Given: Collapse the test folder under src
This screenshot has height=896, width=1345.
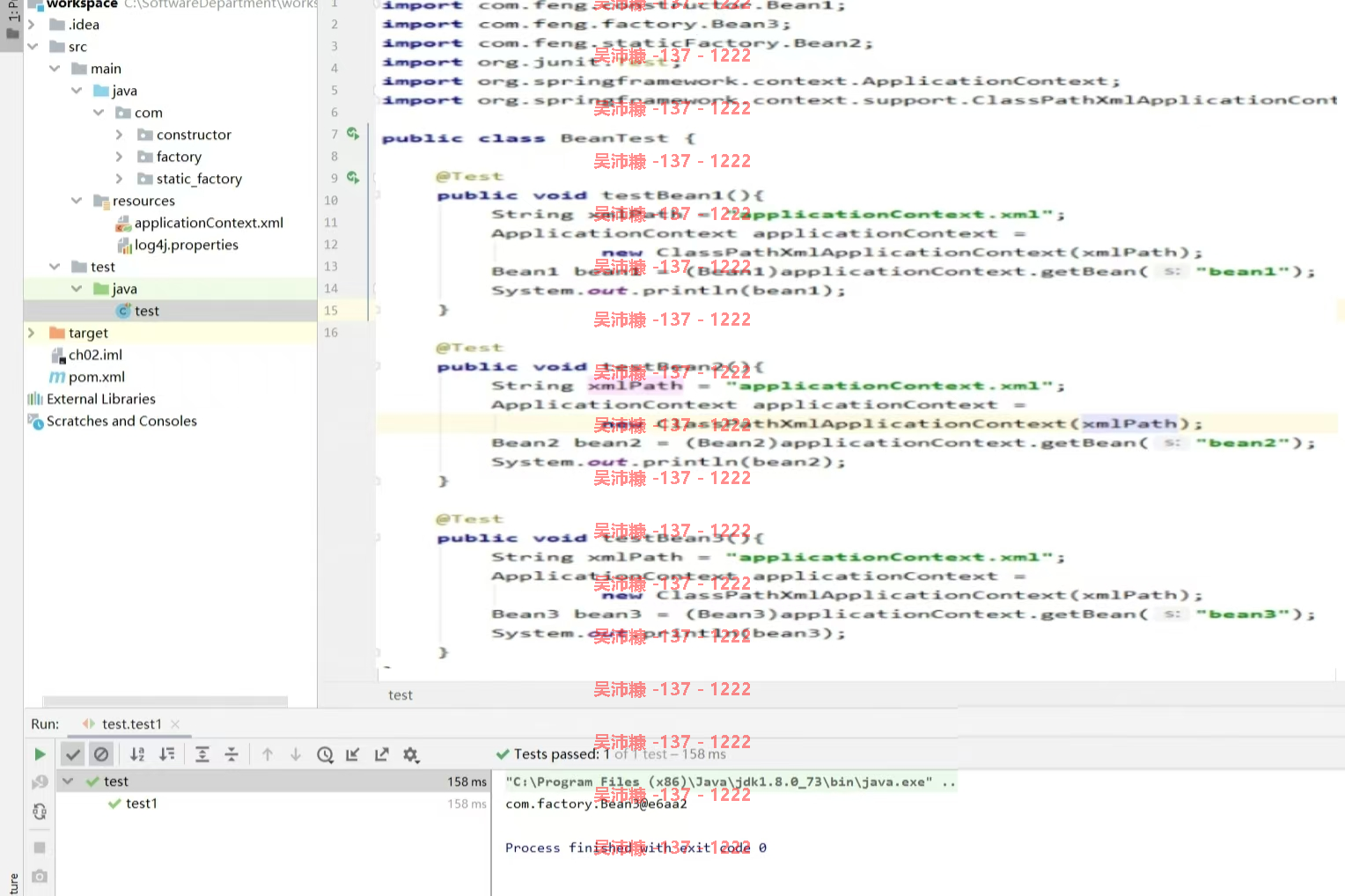Looking at the screenshot, I should click(54, 267).
